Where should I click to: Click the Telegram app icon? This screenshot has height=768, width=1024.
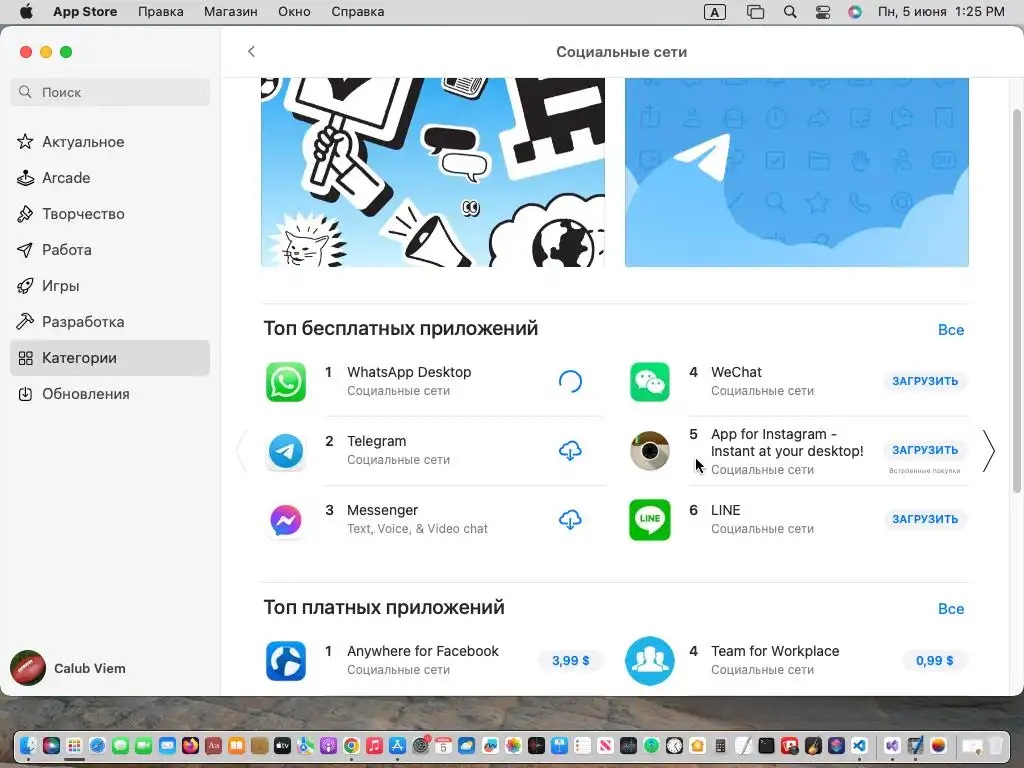click(x=286, y=451)
